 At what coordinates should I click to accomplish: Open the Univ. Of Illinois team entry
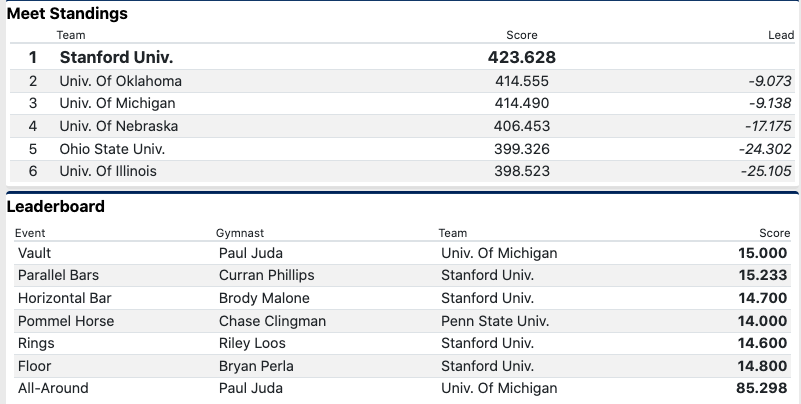tap(108, 171)
